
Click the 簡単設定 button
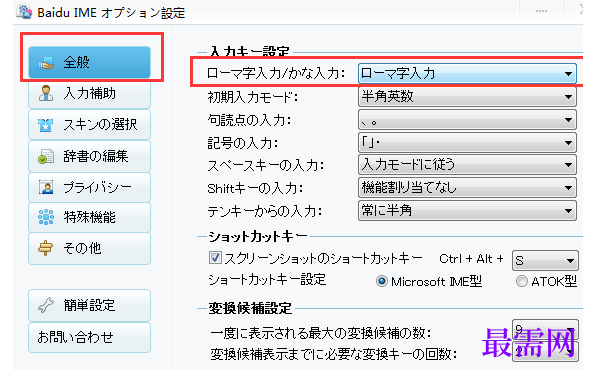(x=89, y=305)
